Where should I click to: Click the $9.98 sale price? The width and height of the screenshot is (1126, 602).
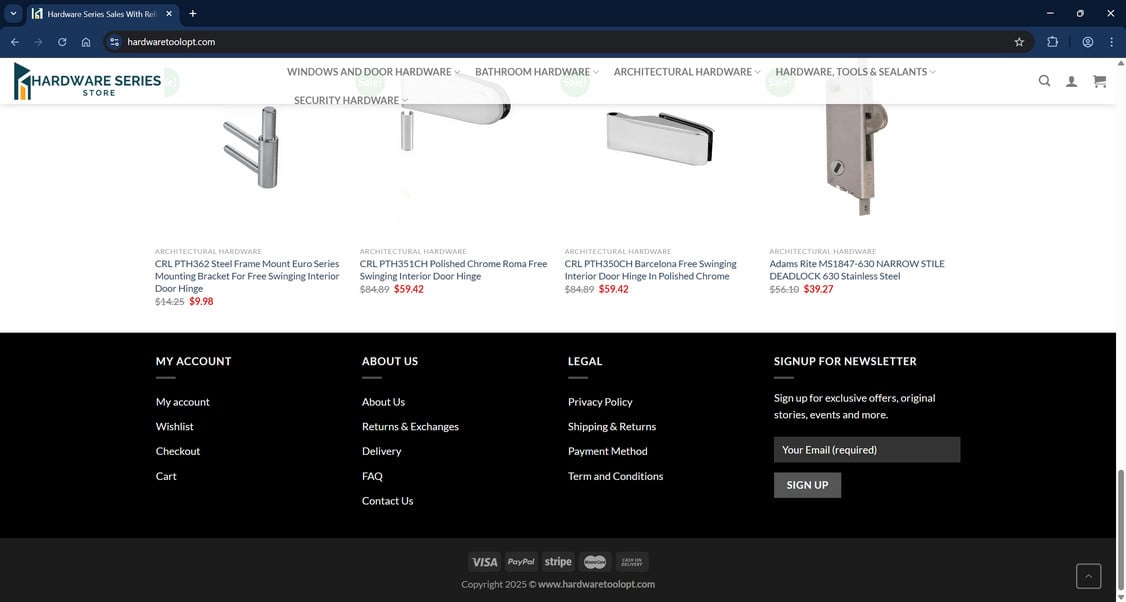click(x=201, y=302)
